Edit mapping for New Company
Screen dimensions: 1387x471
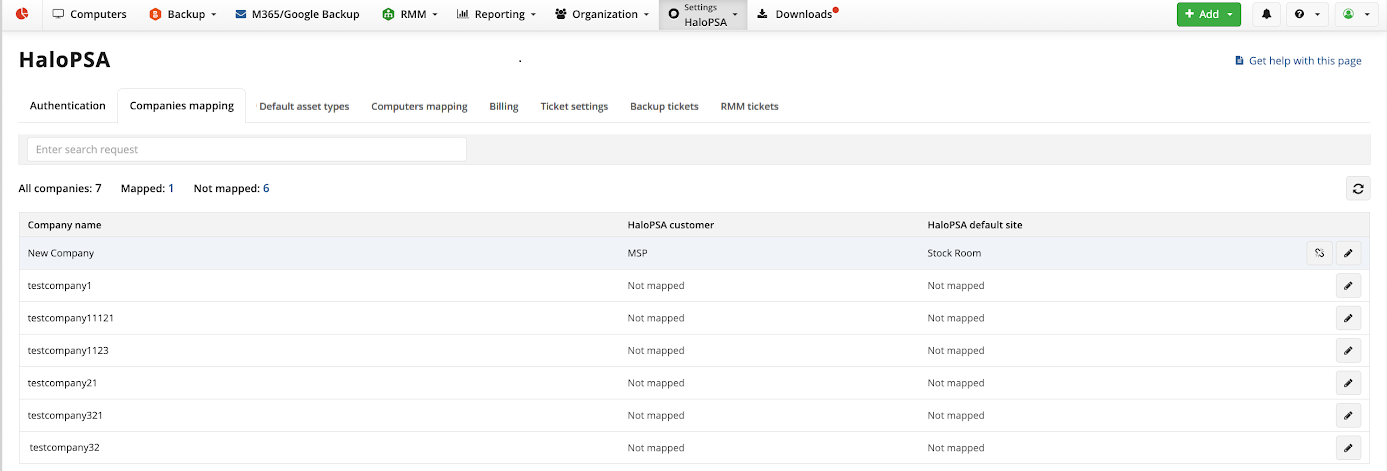point(1348,253)
